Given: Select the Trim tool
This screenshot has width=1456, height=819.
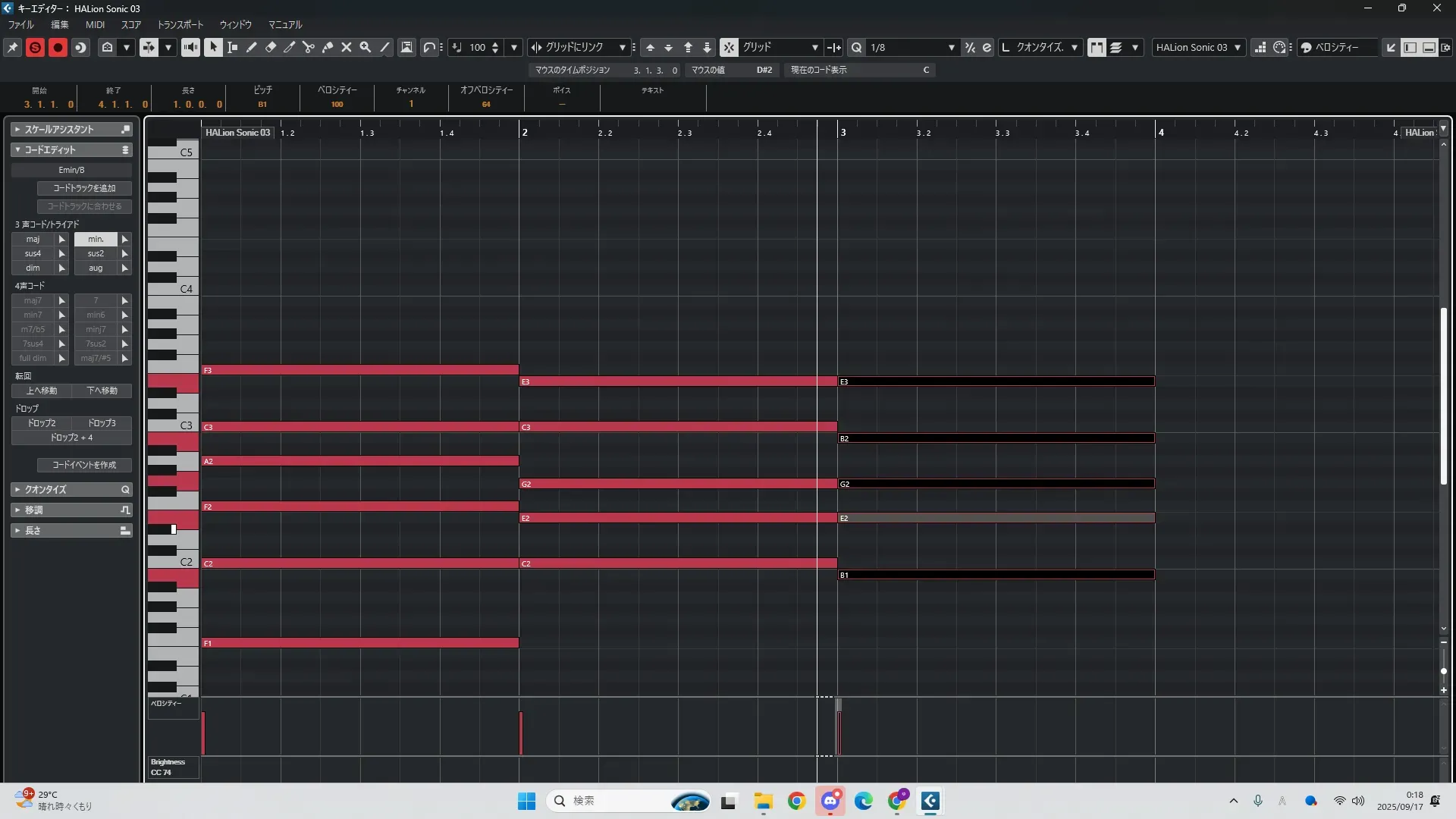Looking at the screenshot, I should pyautogui.click(x=289, y=47).
